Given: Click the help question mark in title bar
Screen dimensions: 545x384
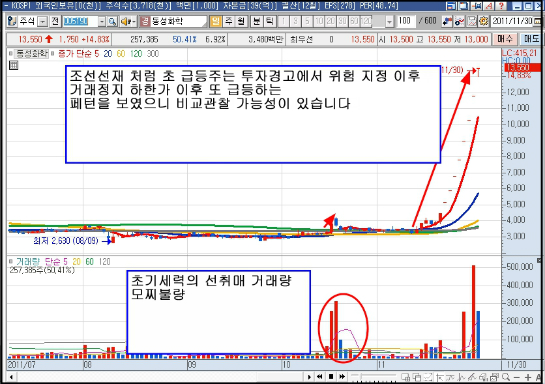Looking at the screenshot, I should (x=501, y=6).
